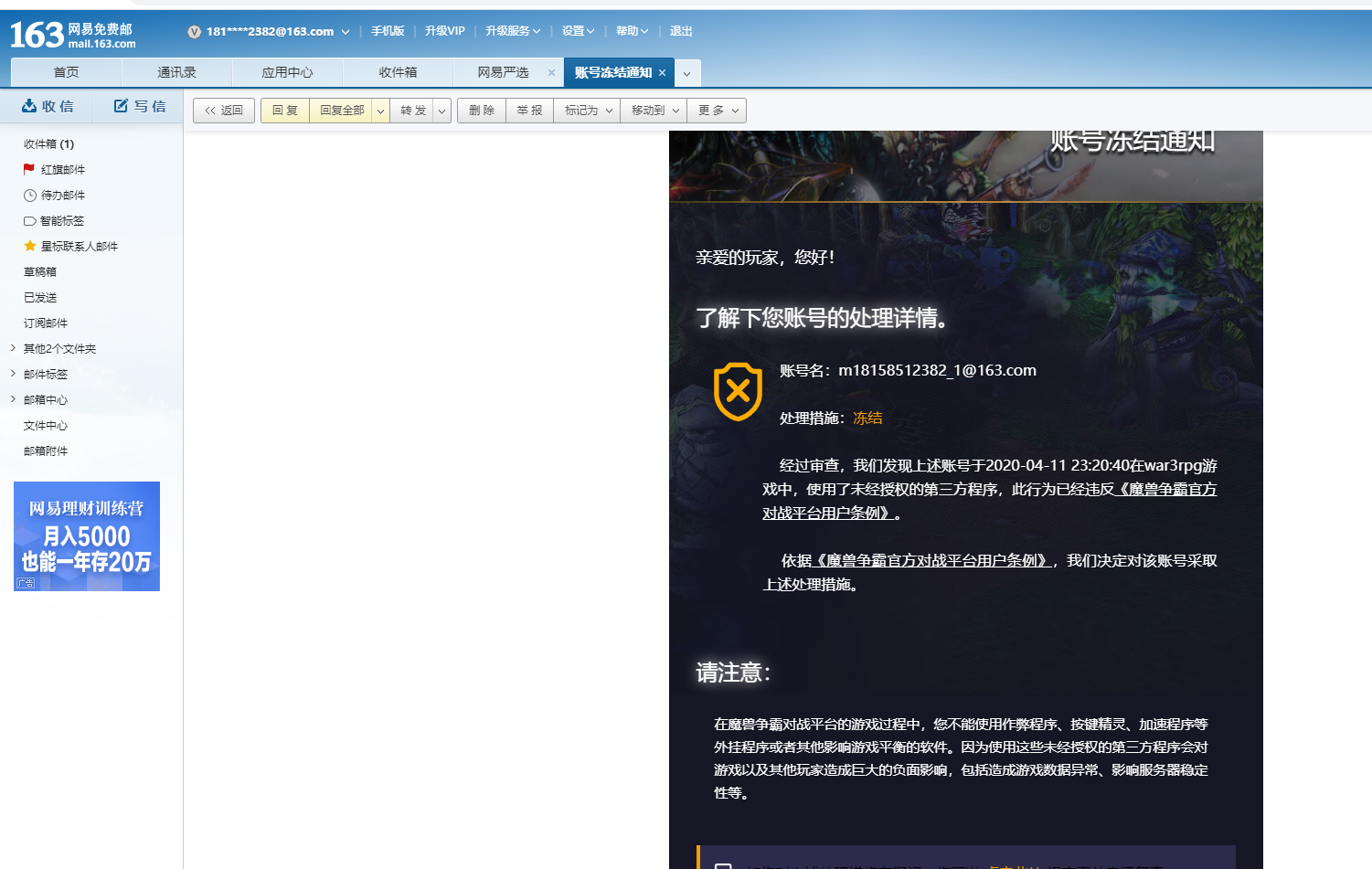The height and width of the screenshot is (869, 1372).
Task: Click the 魔兽争霸官方对战平台用户条例 link after 依据
Action: pyautogui.click(x=932, y=560)
